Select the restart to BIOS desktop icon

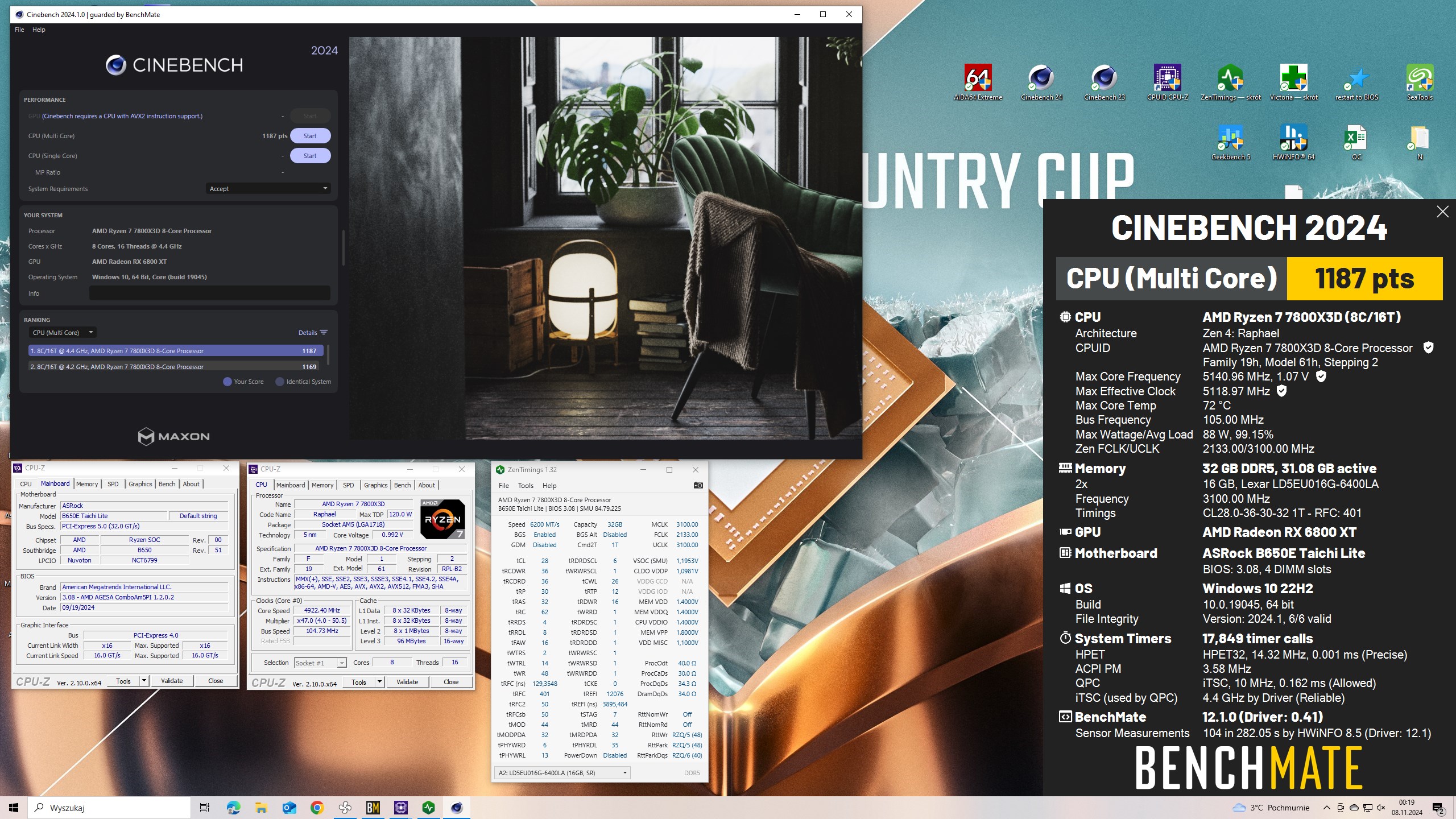[1356, 82]
